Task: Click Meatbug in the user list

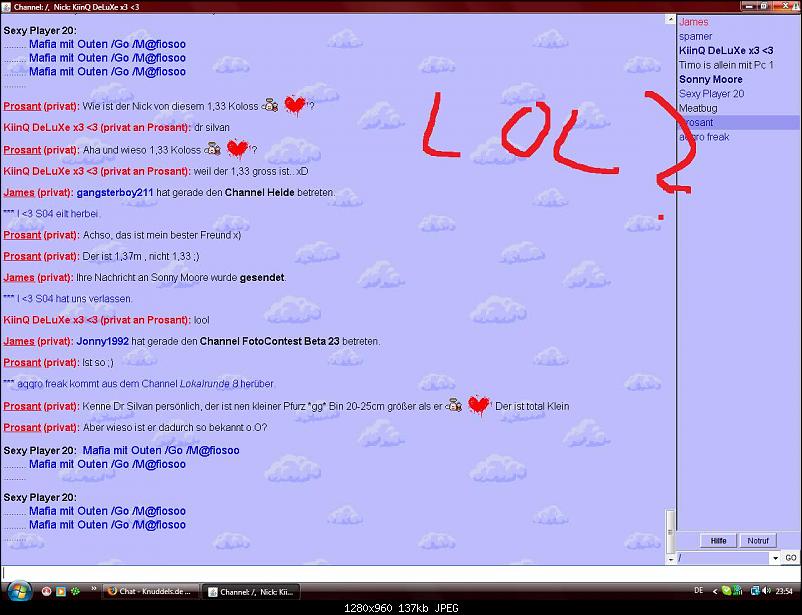Action: [x=698, y=108]
